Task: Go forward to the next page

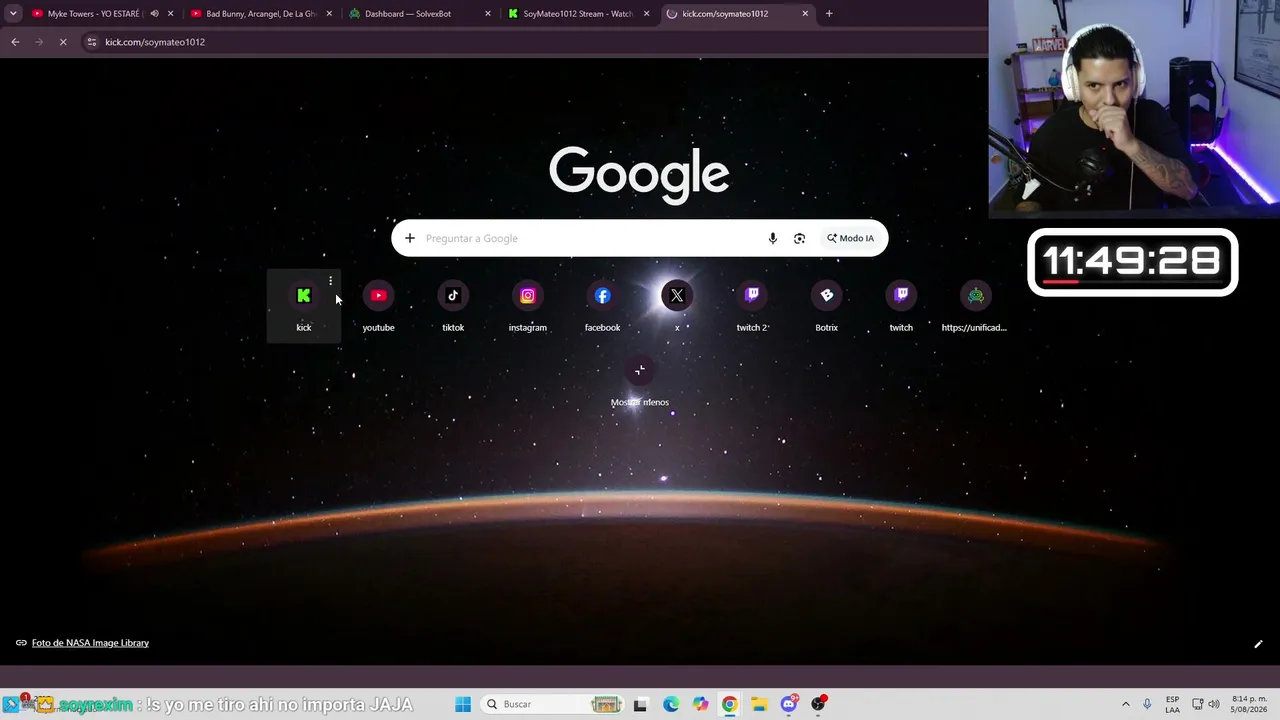Action: point(39,42)
